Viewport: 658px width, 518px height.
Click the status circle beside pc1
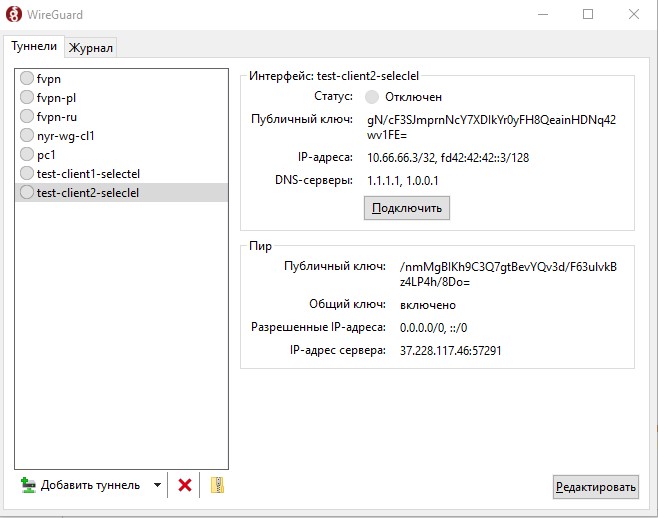coord(27,154)
